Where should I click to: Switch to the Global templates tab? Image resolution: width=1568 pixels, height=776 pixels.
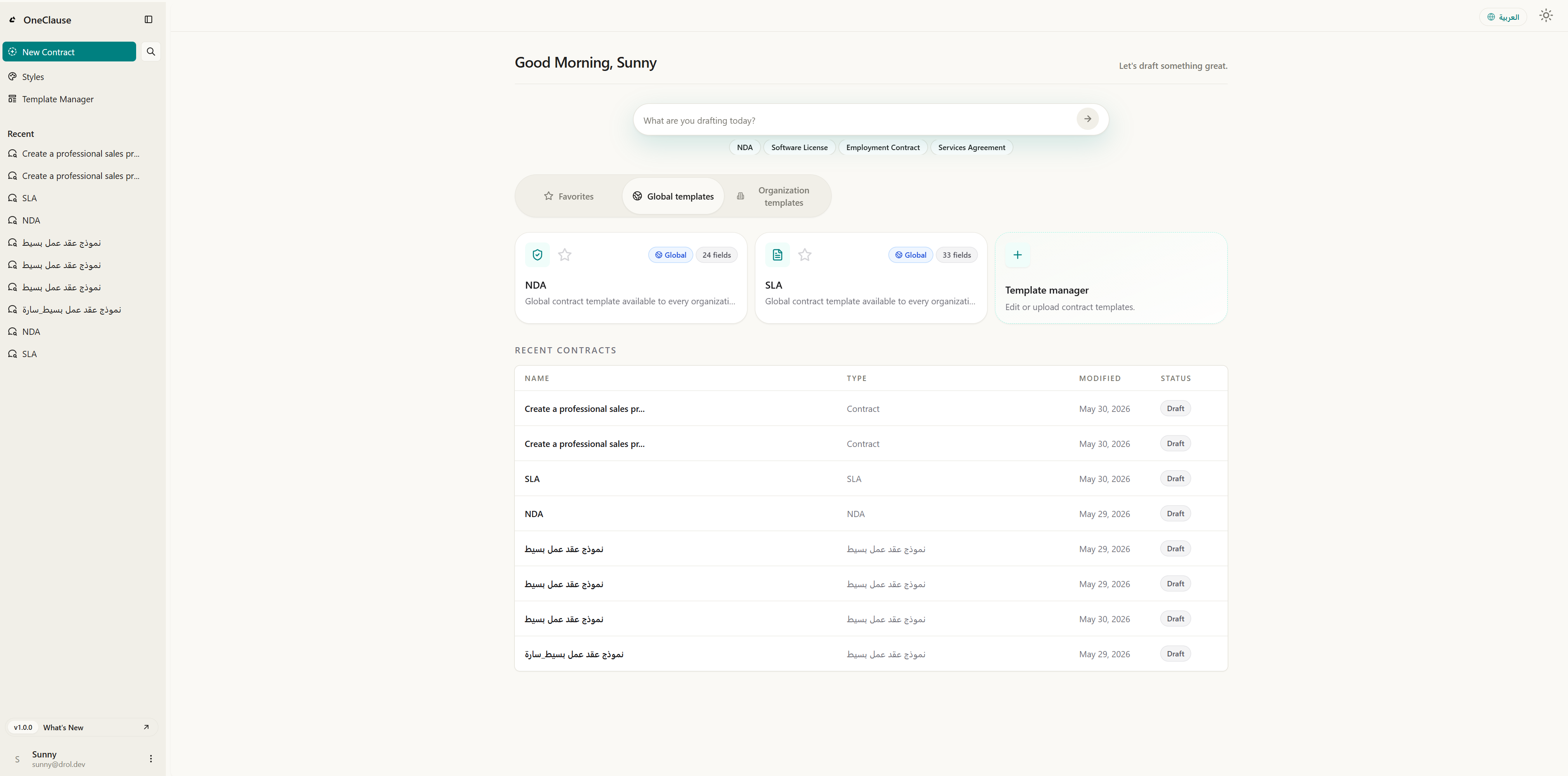coord(672,196)
